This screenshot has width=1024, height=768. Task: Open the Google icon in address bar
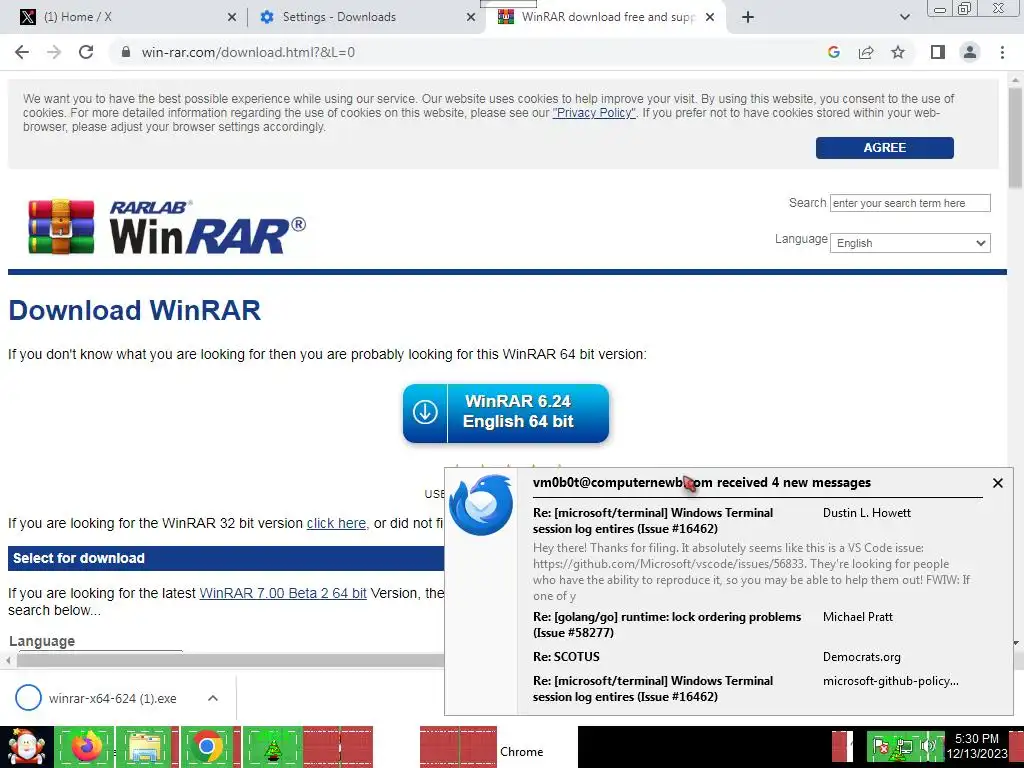coord(833,52)
